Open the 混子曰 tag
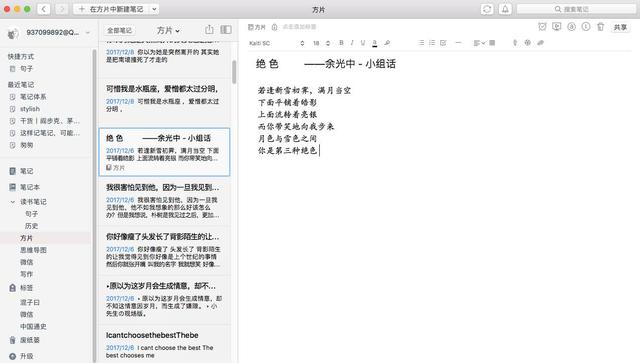640x363 pixels. click(x=30, y=303)
